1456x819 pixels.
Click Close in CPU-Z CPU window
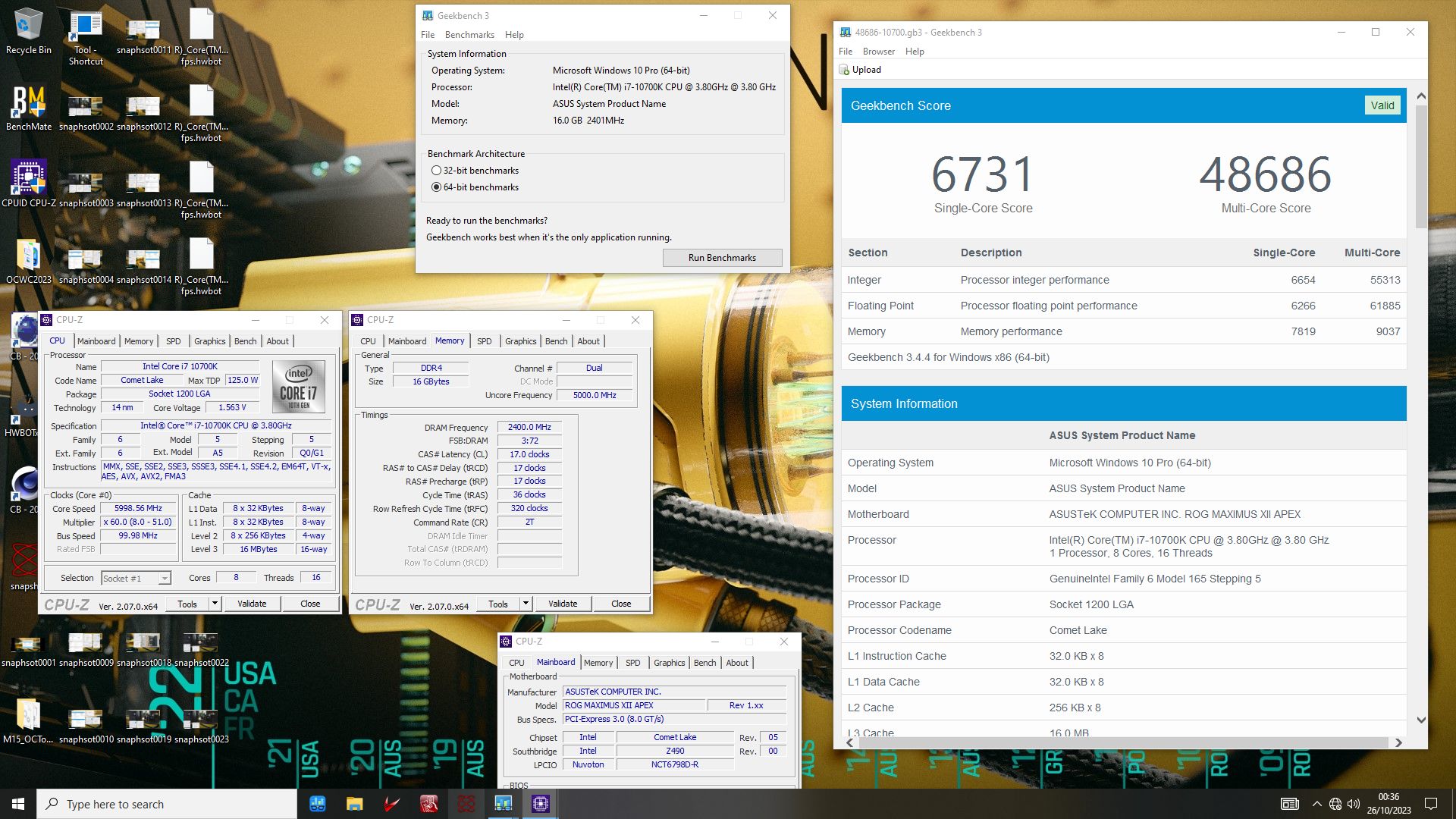click(x=310, y=604)
